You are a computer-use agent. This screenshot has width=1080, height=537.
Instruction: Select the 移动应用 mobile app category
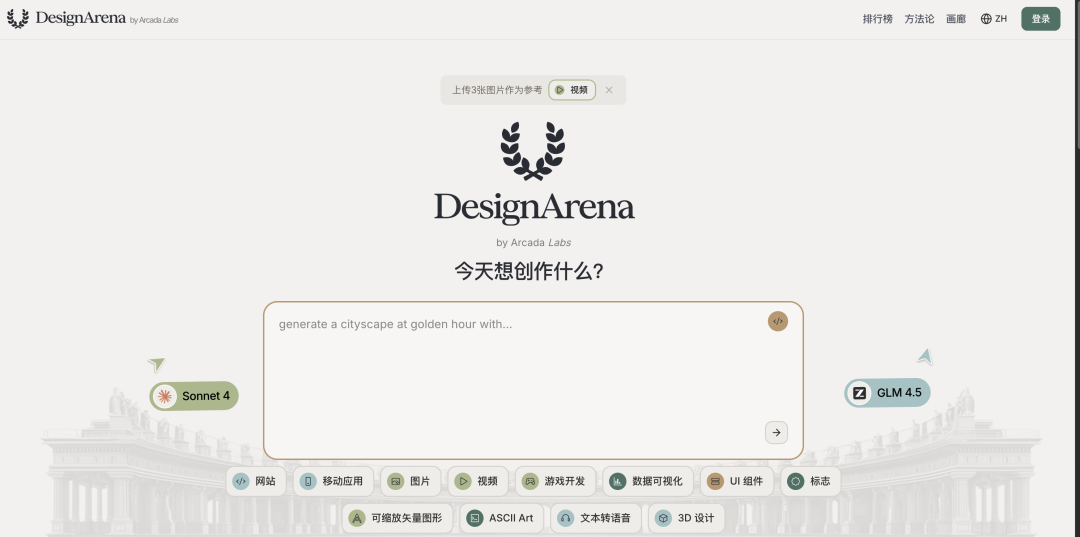click(333, 481)
